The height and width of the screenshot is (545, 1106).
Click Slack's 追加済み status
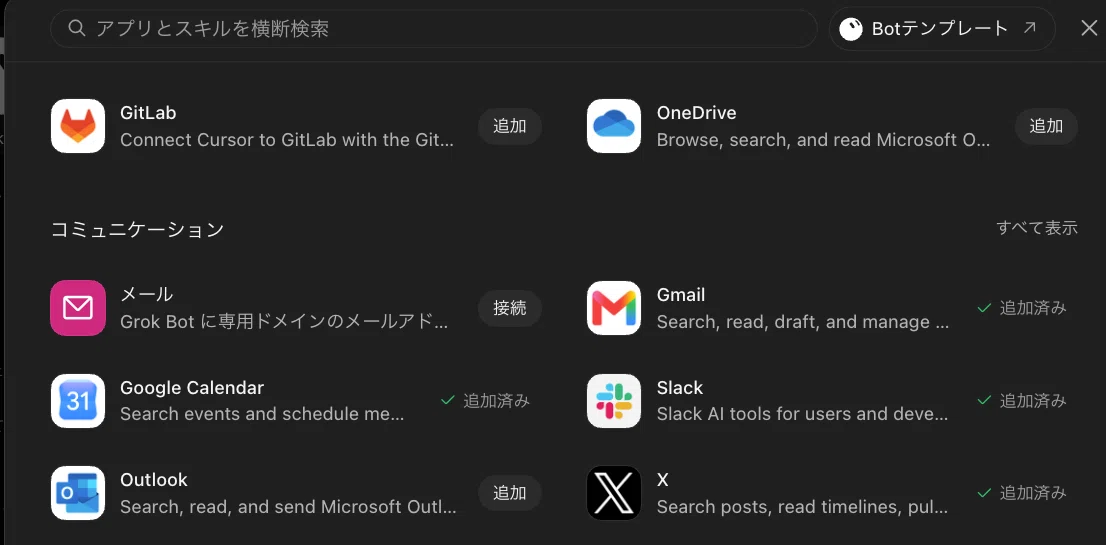click(x=1022, y=400)
